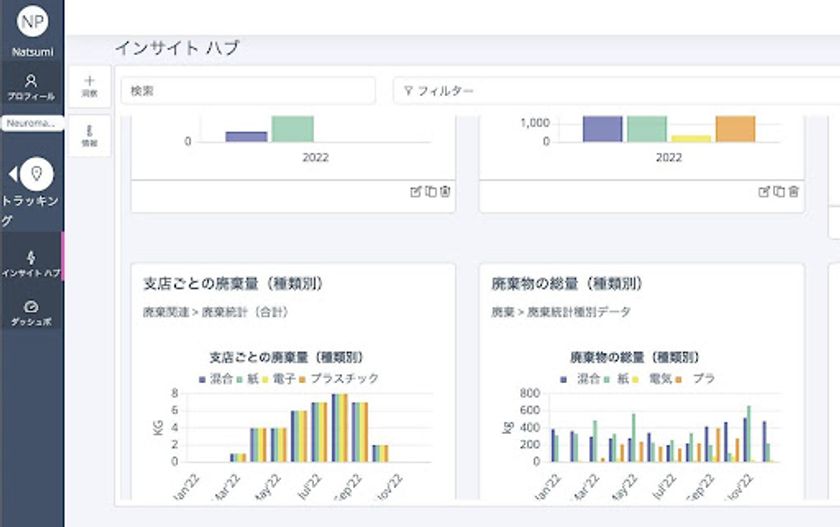Edit the four-bar 2022 chart card
840x527 pixels.
tap(764, 191)
